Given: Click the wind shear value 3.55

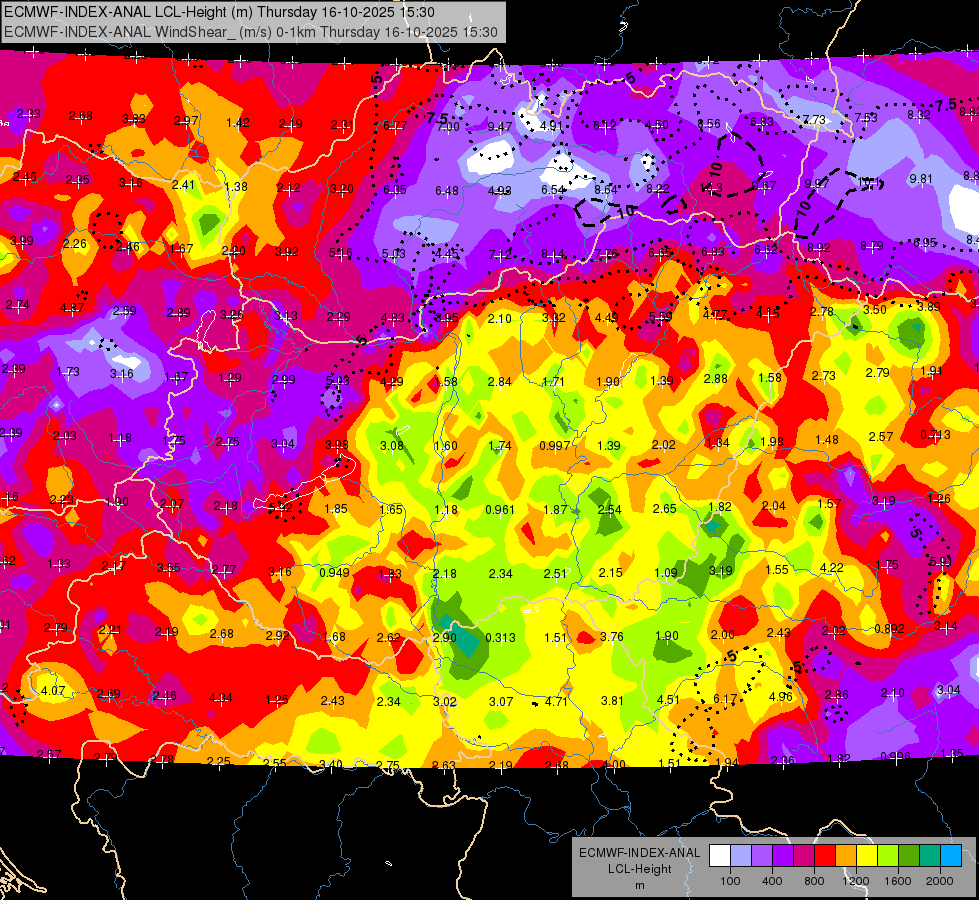Looking at the screenshot, I should 169,568.
